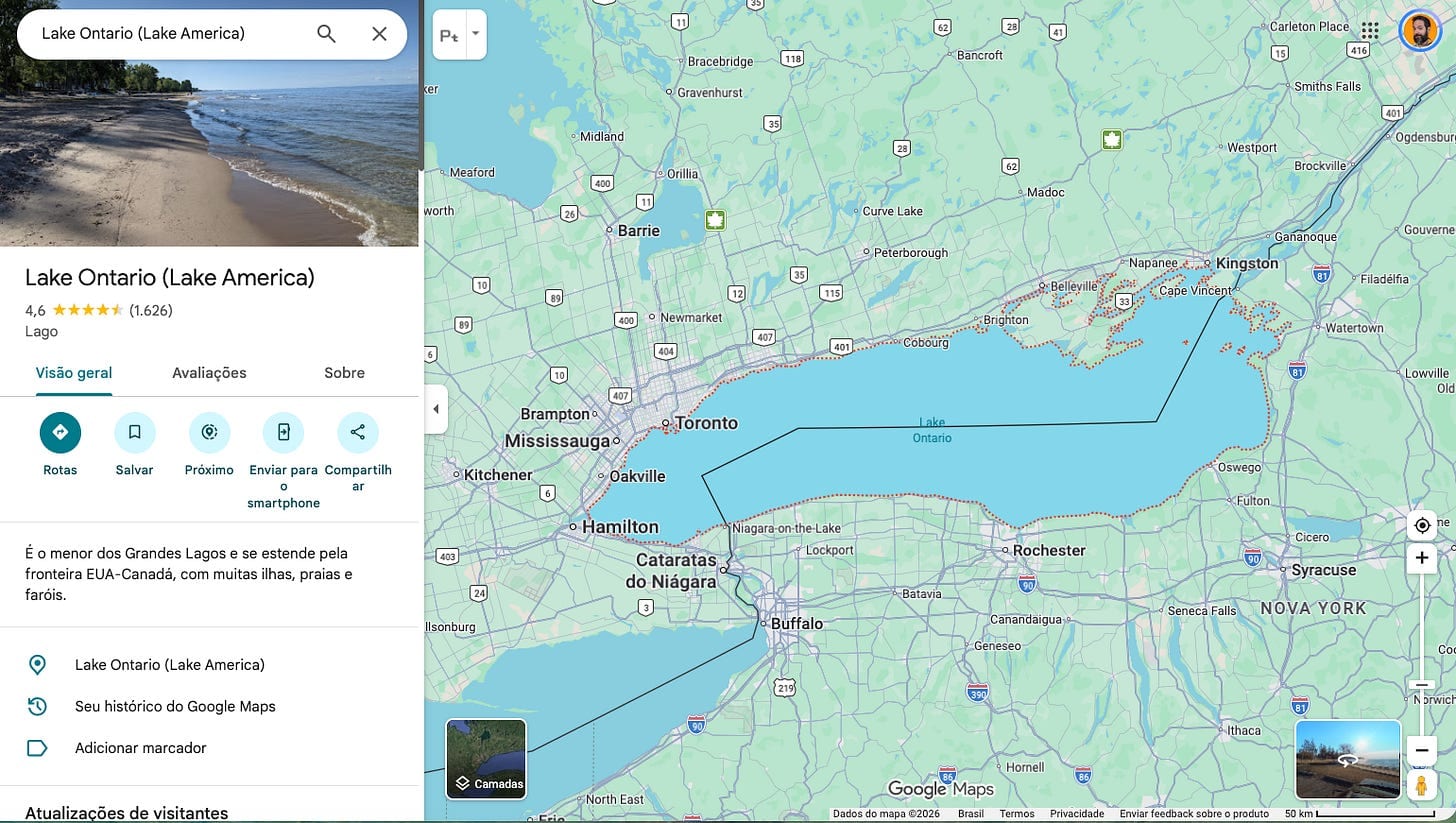The image size is (1456, 823).
Task: Share place via Compartilhar icon
Action: tap(358, 432)
